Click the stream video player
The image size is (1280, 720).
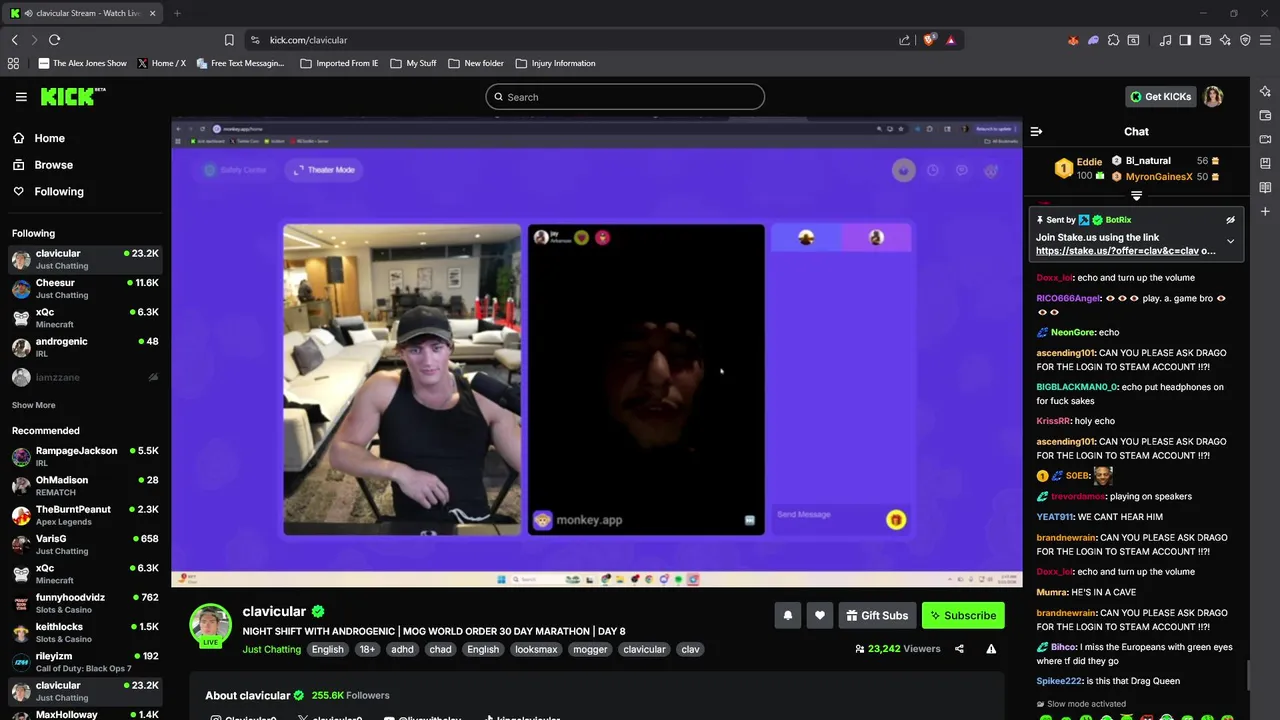click(x=596, y=353)
